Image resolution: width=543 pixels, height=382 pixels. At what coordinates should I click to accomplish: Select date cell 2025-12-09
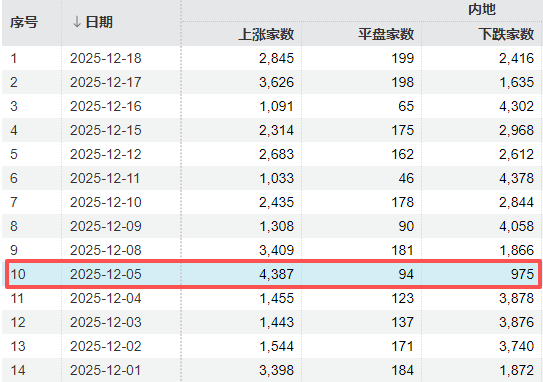[x=106, y=226]
